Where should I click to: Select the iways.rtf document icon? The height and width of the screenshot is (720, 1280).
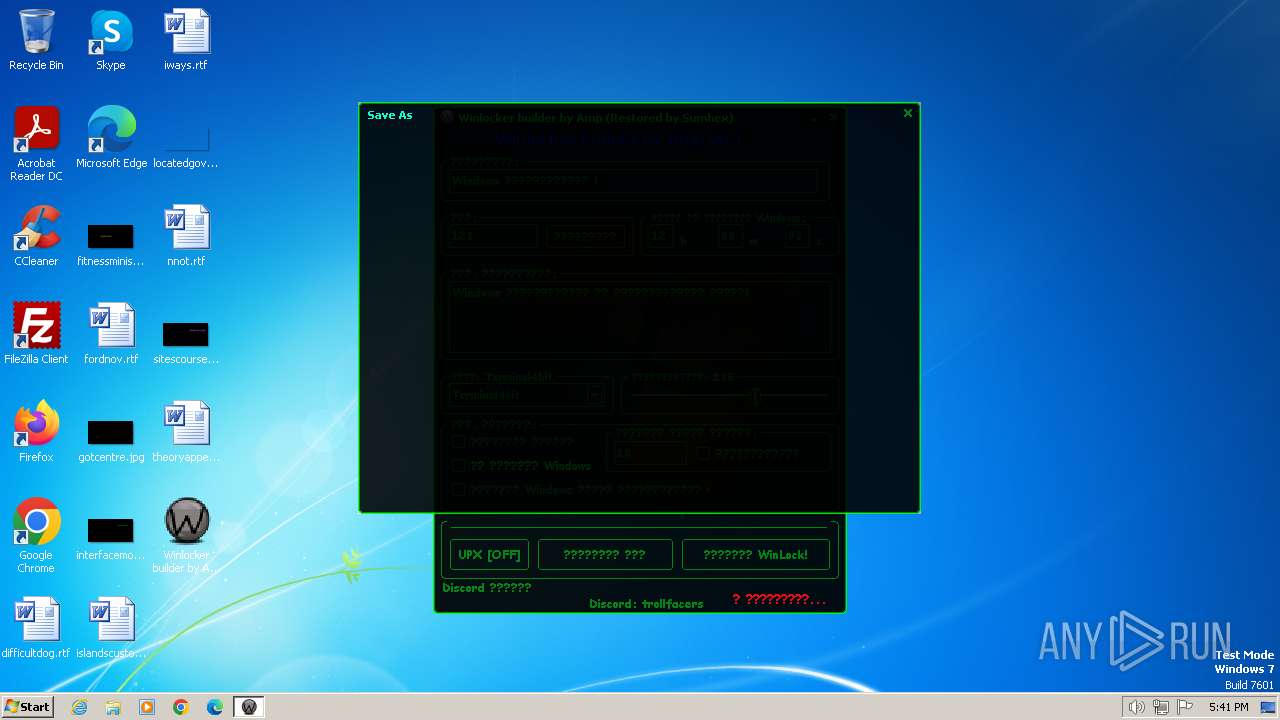click(x=186, y=40)
